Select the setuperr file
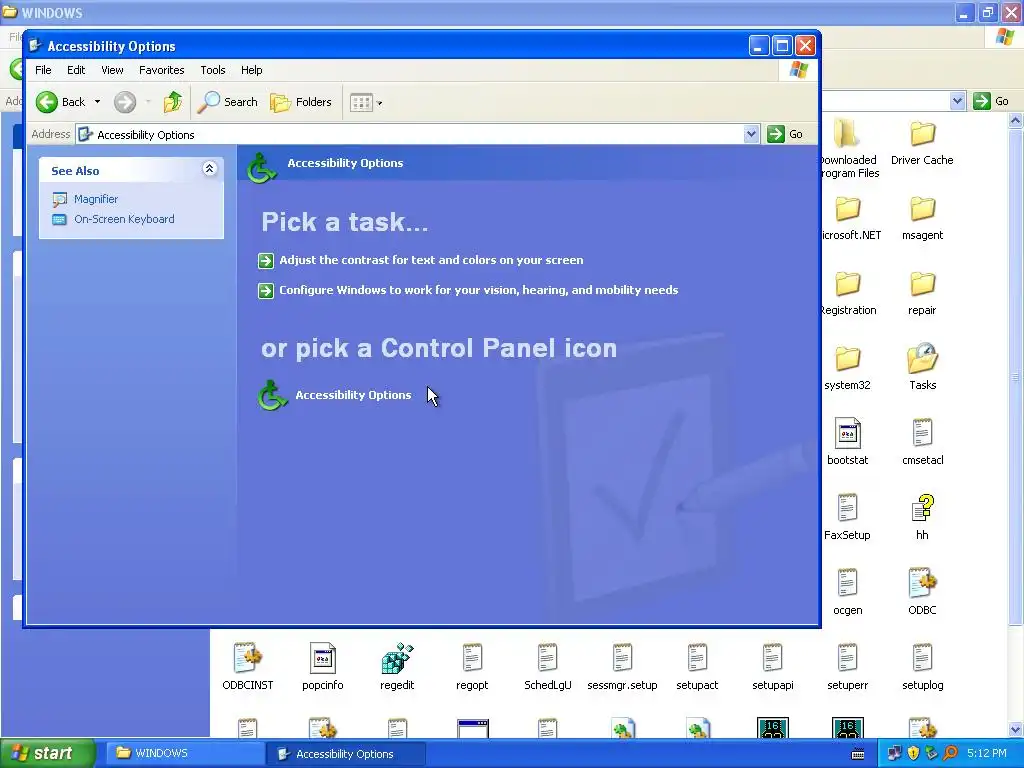This screenshot has width=1024, height=768. click(848, 667)
